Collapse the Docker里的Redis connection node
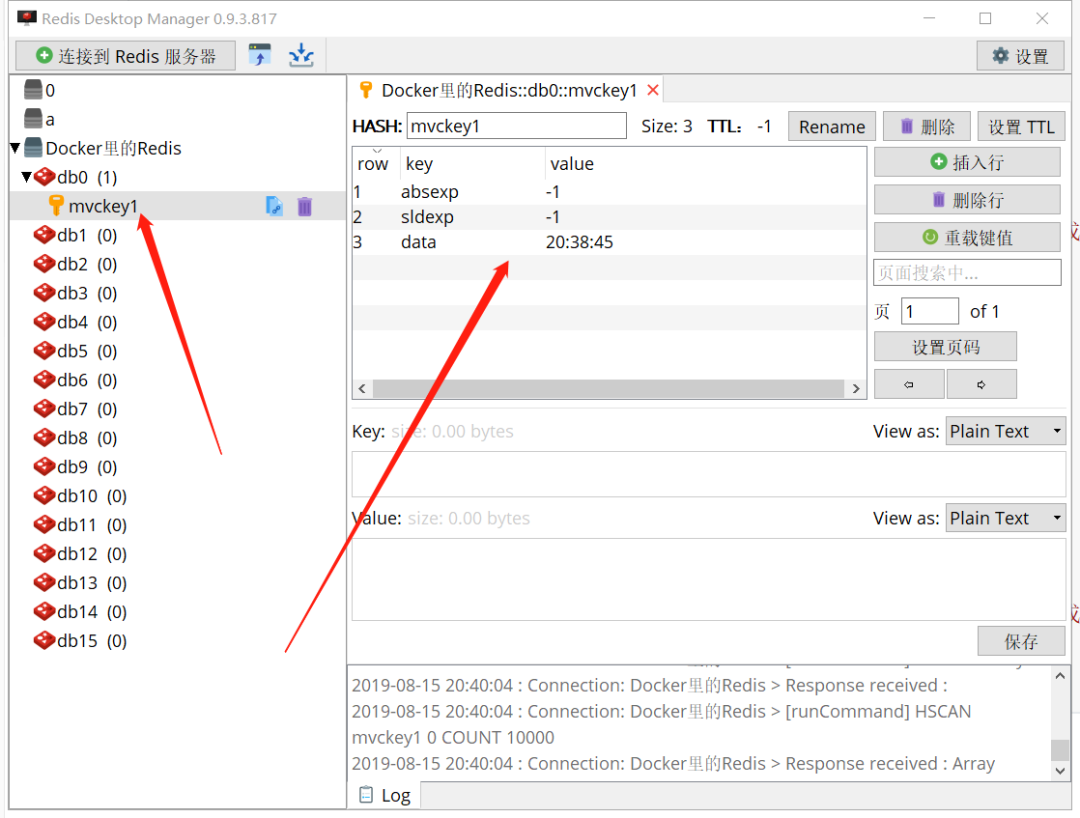1080x818 pixels. click(x=15, y=147)
